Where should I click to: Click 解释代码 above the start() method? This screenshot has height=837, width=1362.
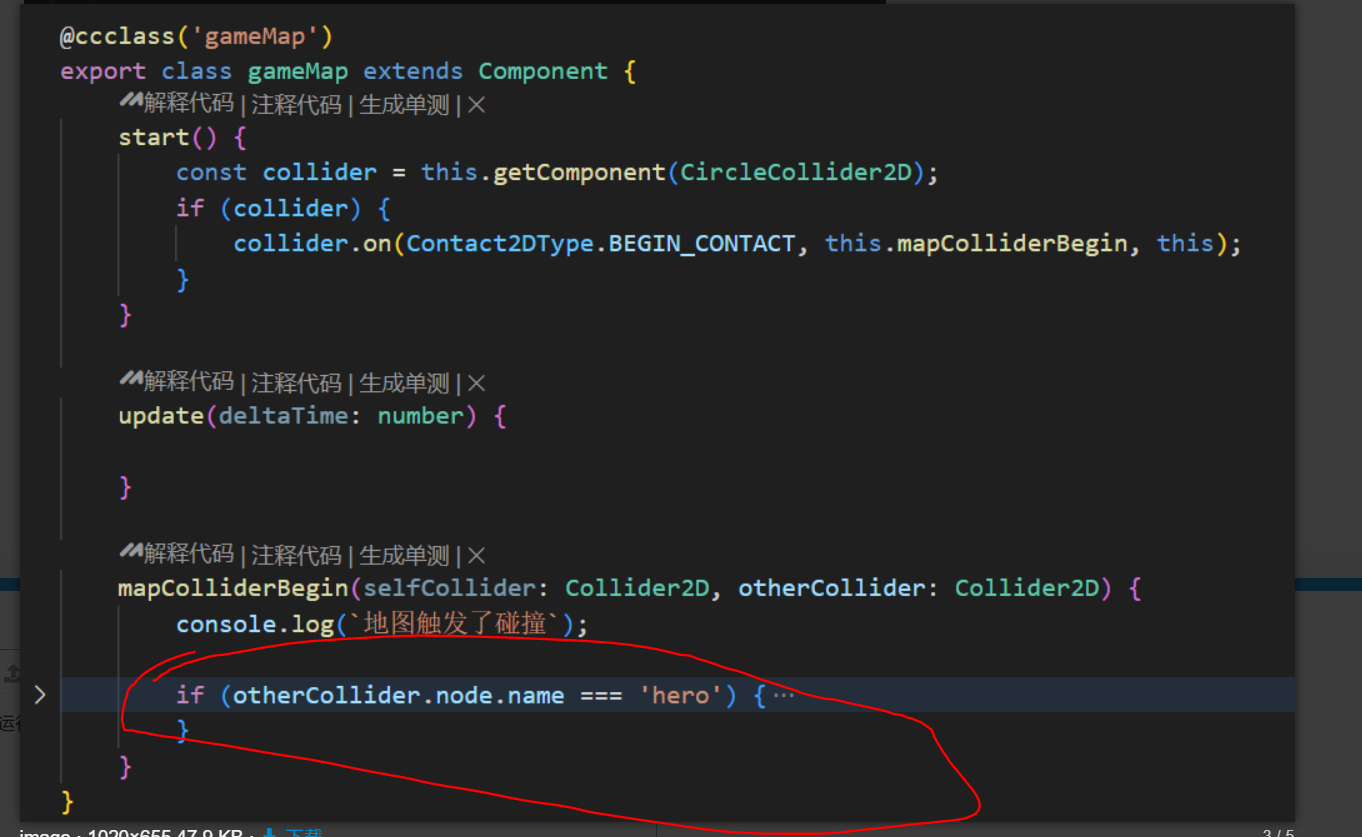tap(188, 104)
